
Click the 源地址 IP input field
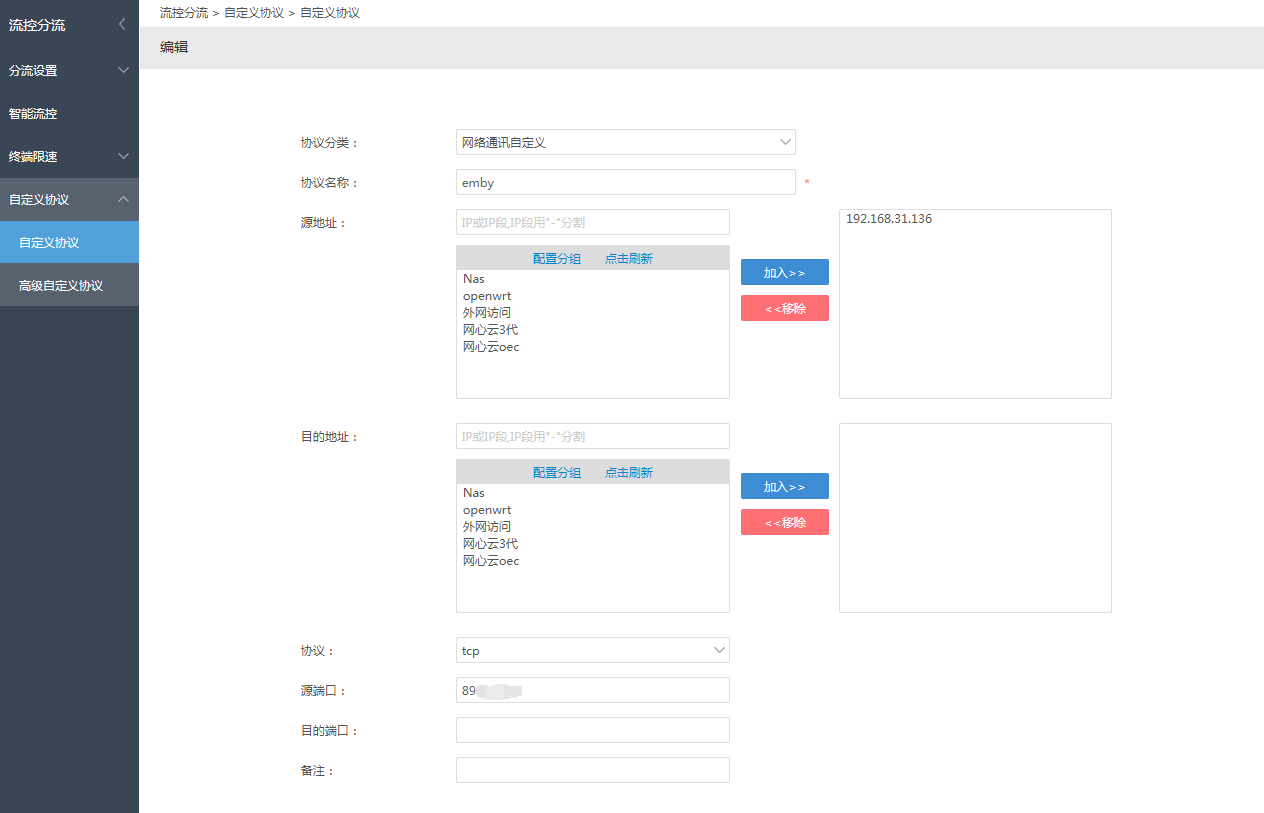point(592,222)
